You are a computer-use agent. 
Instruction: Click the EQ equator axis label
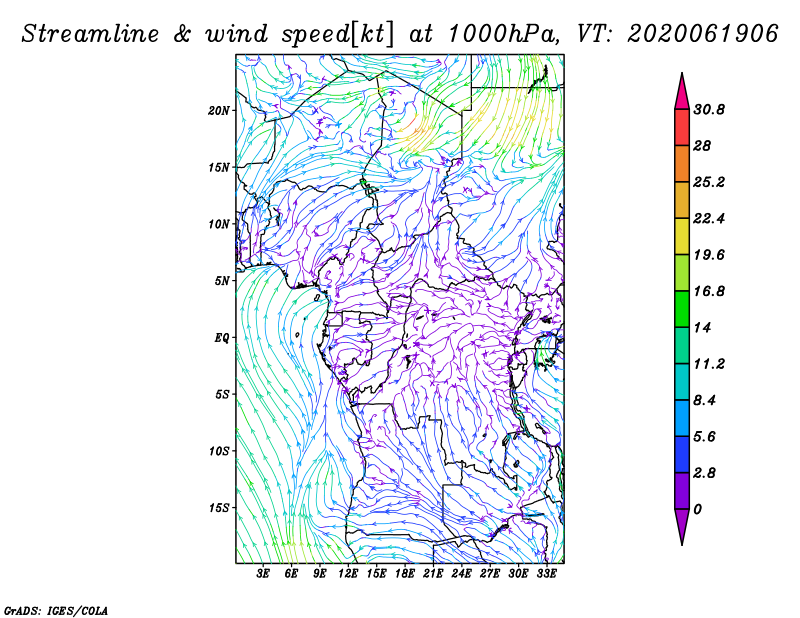[x=222, y=338]
